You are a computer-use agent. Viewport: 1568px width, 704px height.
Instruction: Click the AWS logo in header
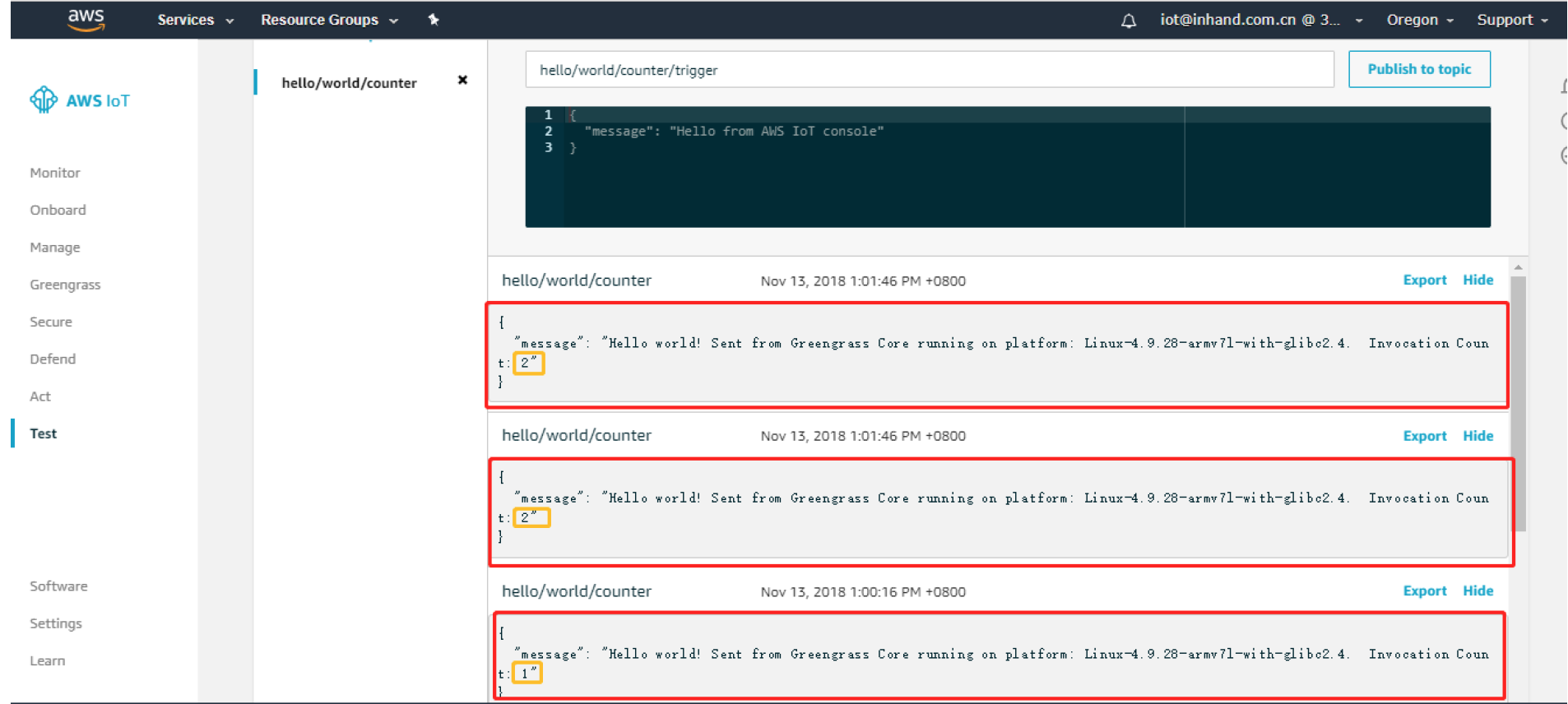click(86, 20)
